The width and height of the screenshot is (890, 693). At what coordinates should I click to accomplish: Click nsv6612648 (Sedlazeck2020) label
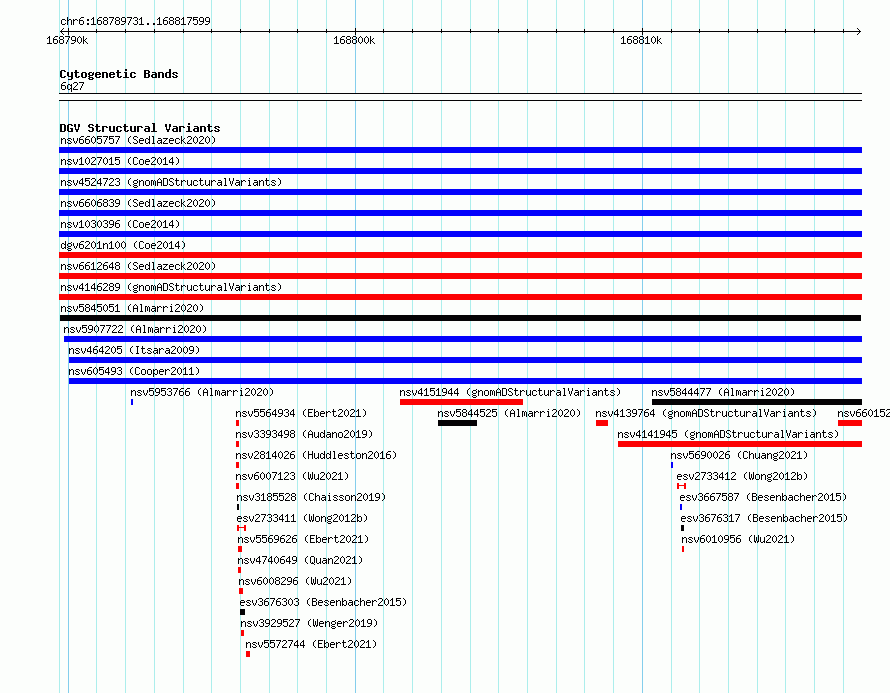[138, 266]
